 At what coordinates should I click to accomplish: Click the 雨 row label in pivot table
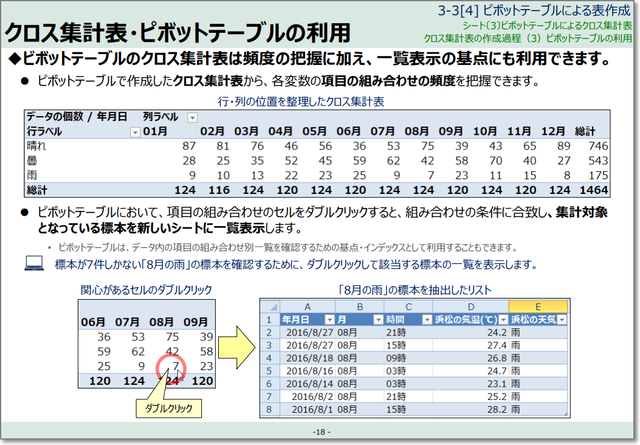[x=33, y=173]
